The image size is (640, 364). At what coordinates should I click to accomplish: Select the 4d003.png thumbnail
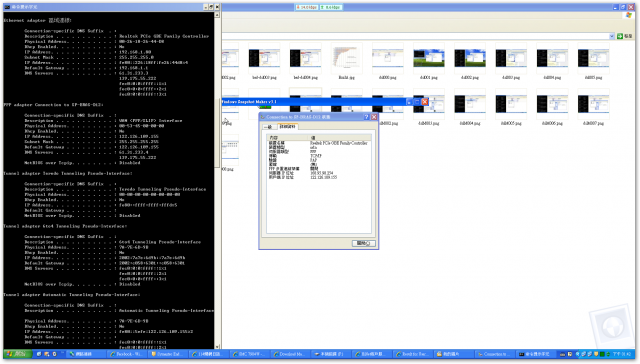click(511, 59)
